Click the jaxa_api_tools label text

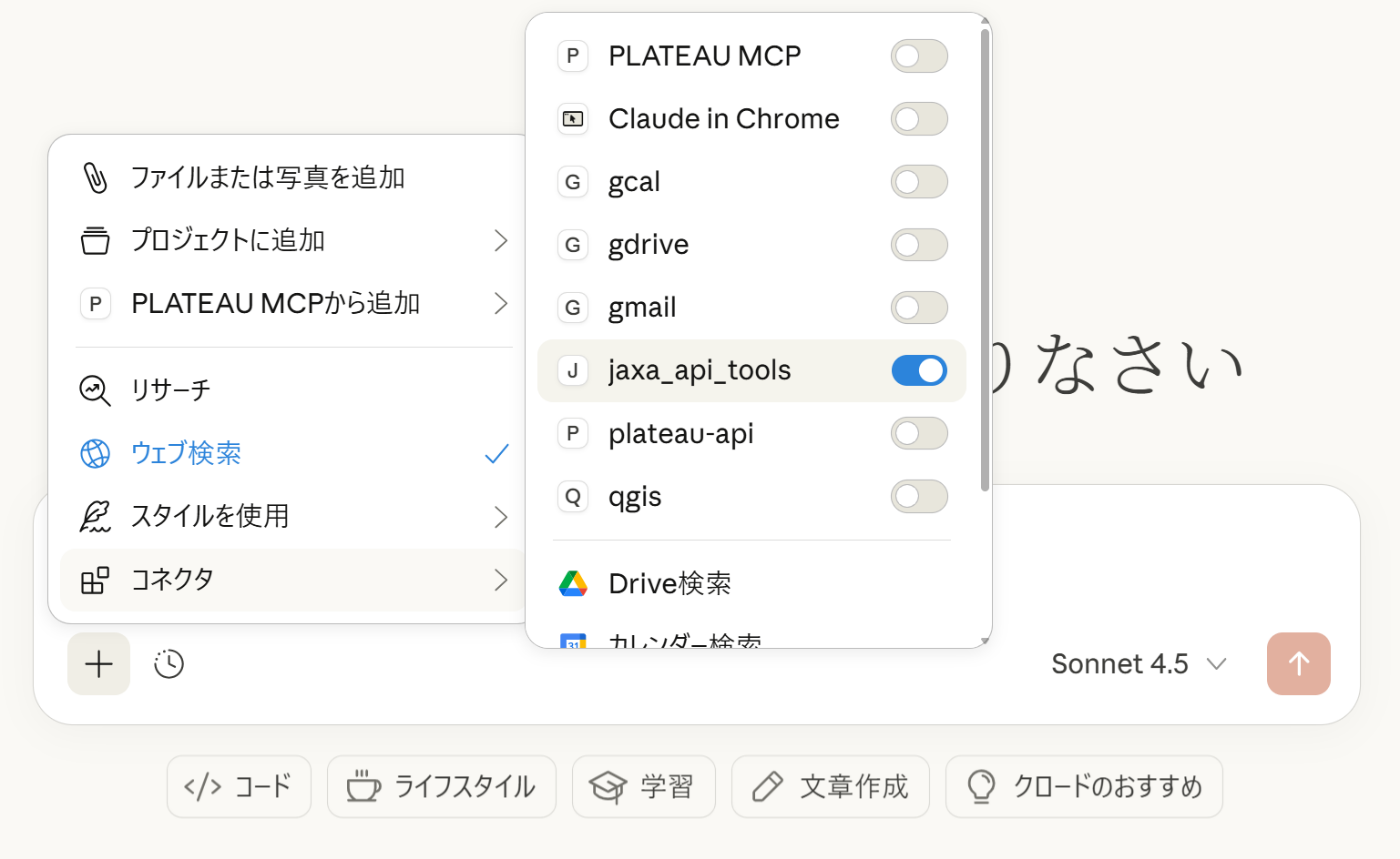pos(700,371)
